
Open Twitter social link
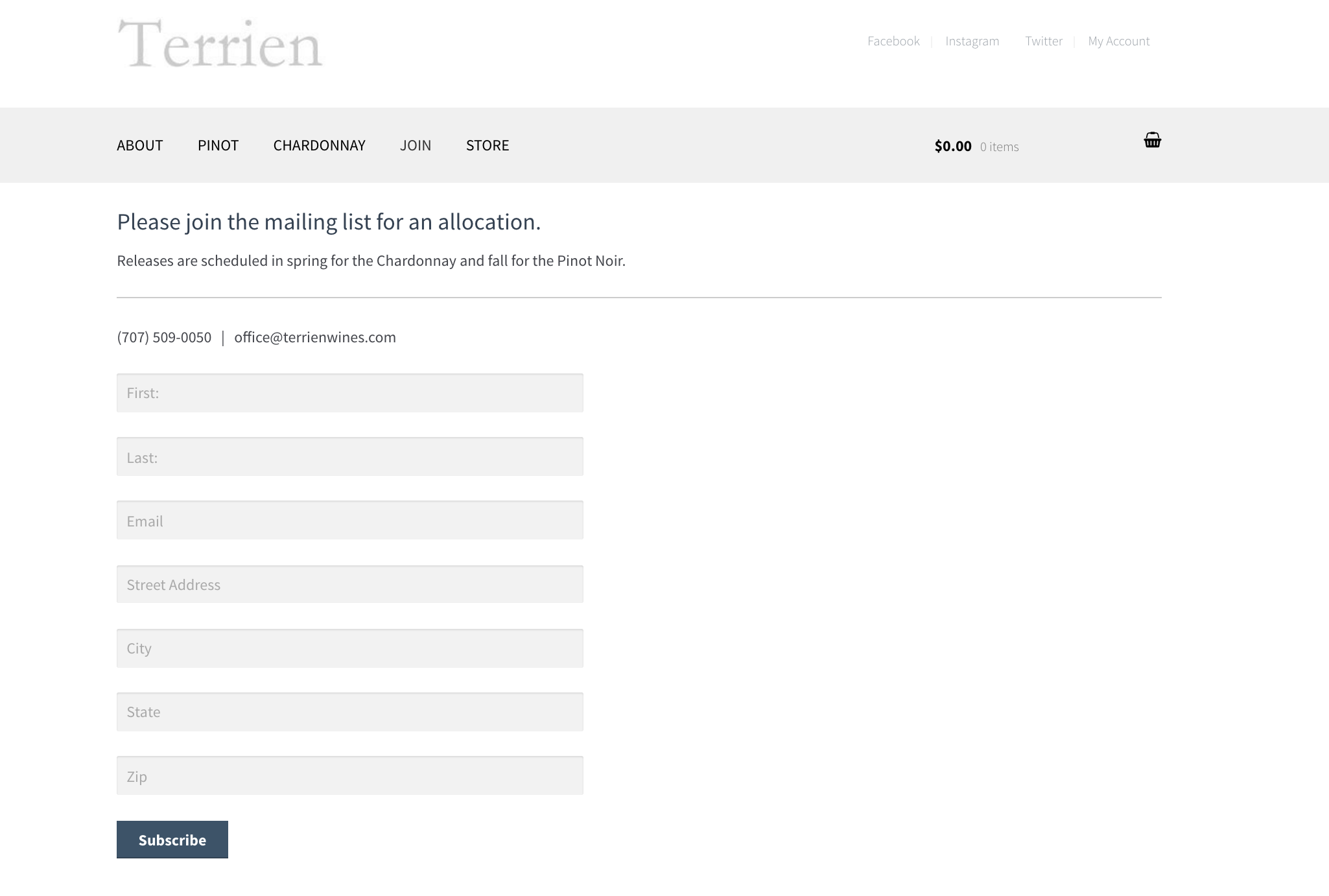pyautogui.click(x=1044, y=40)
